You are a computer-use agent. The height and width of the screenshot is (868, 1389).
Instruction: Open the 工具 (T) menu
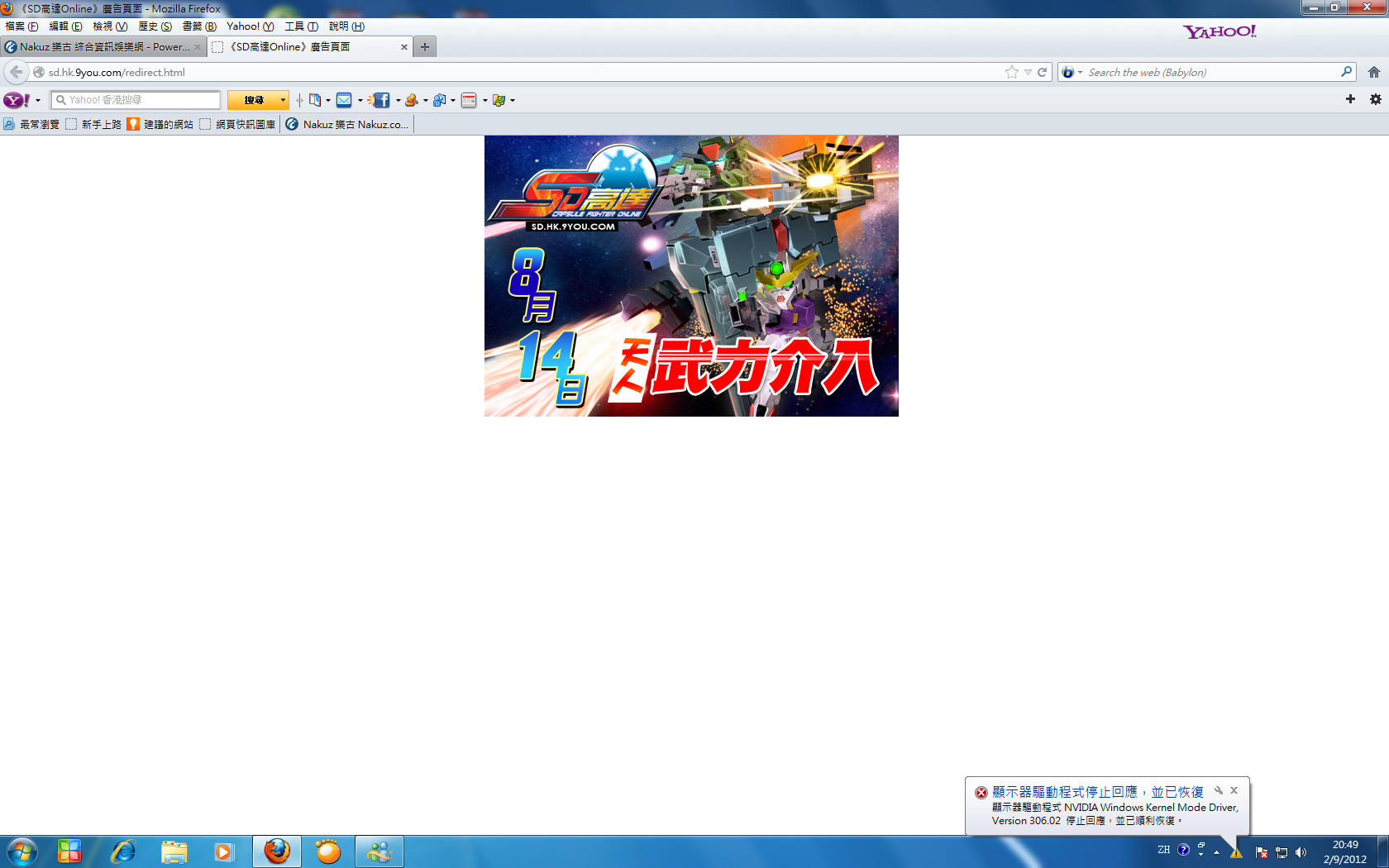(x=301, y=26)
